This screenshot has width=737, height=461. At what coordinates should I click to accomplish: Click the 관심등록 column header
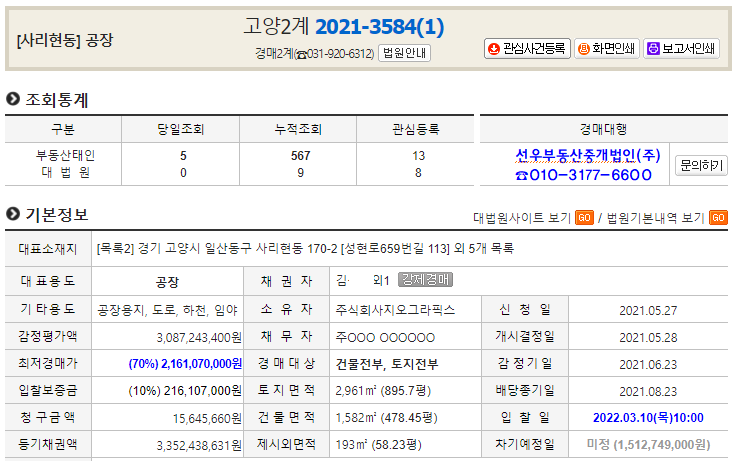coord(416,129)
